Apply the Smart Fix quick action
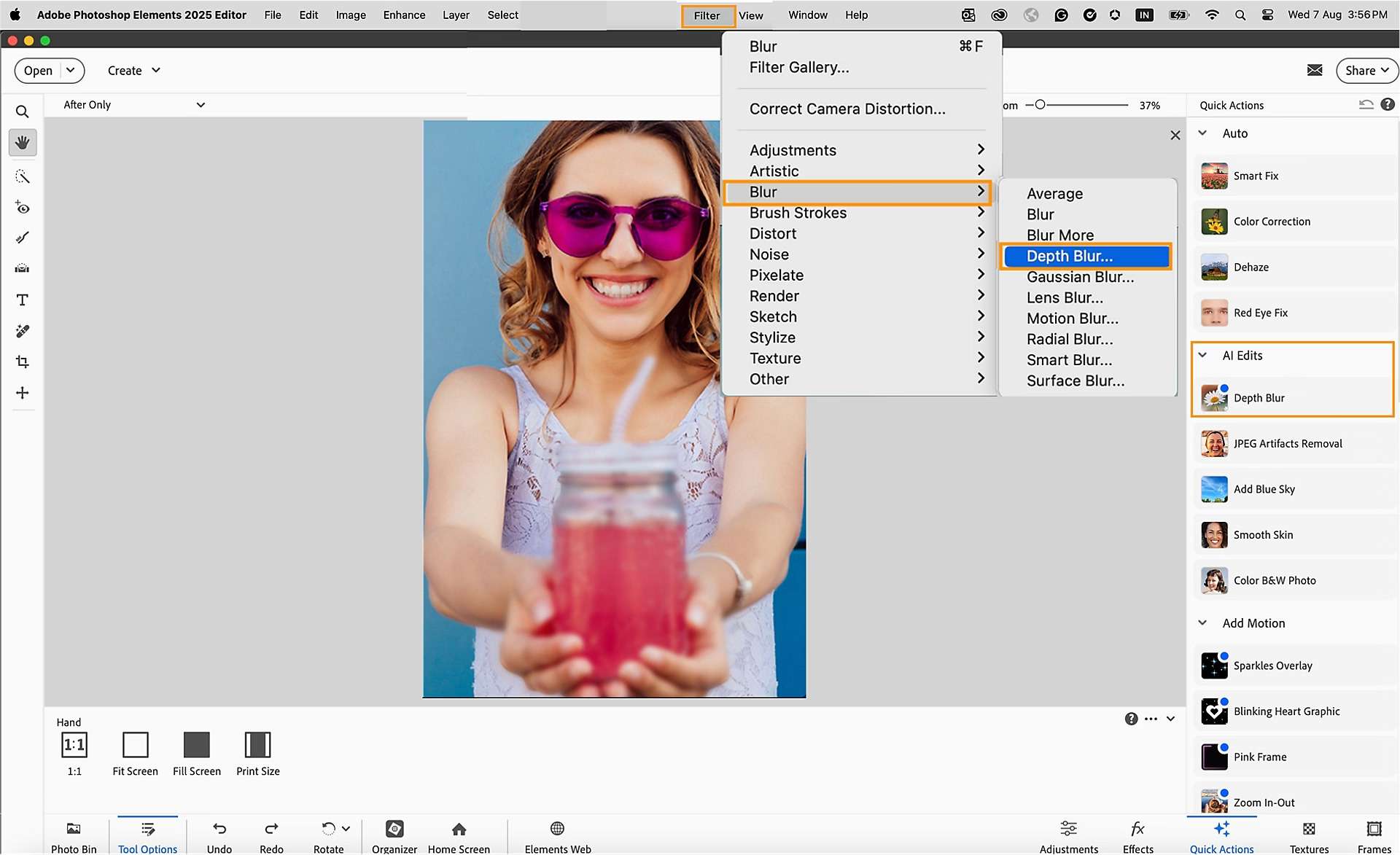This screenshot has height=855, width=1400. coord(1294,176)
